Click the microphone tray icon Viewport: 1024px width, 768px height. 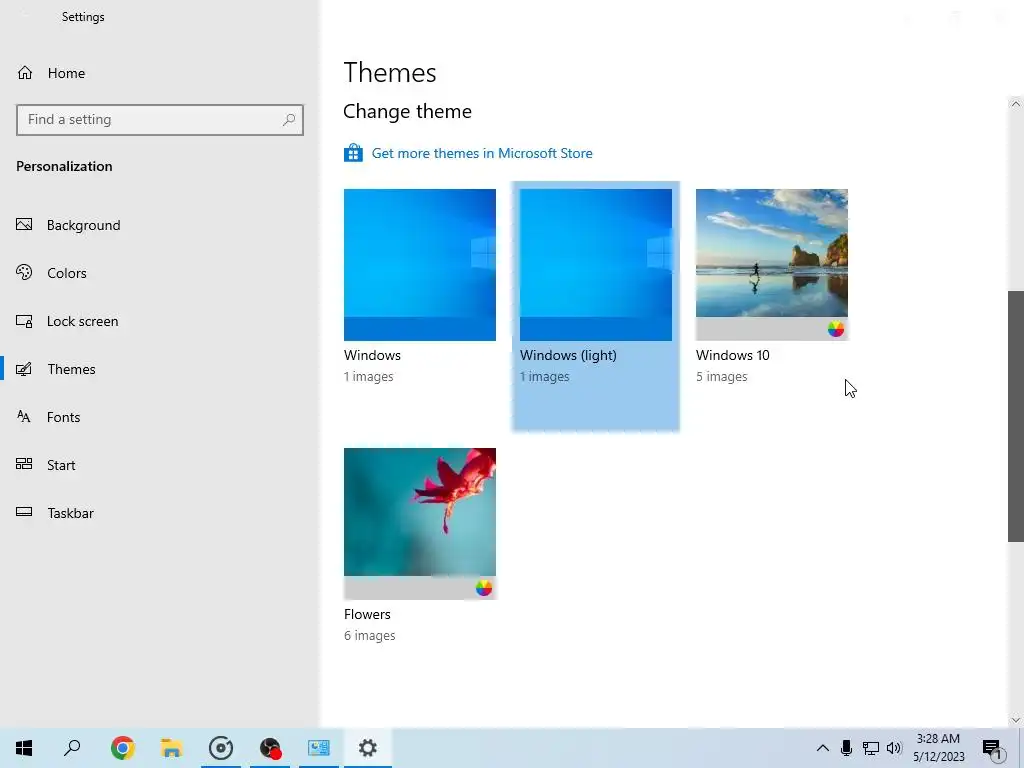pyautogui.click(x=846, y=748)
